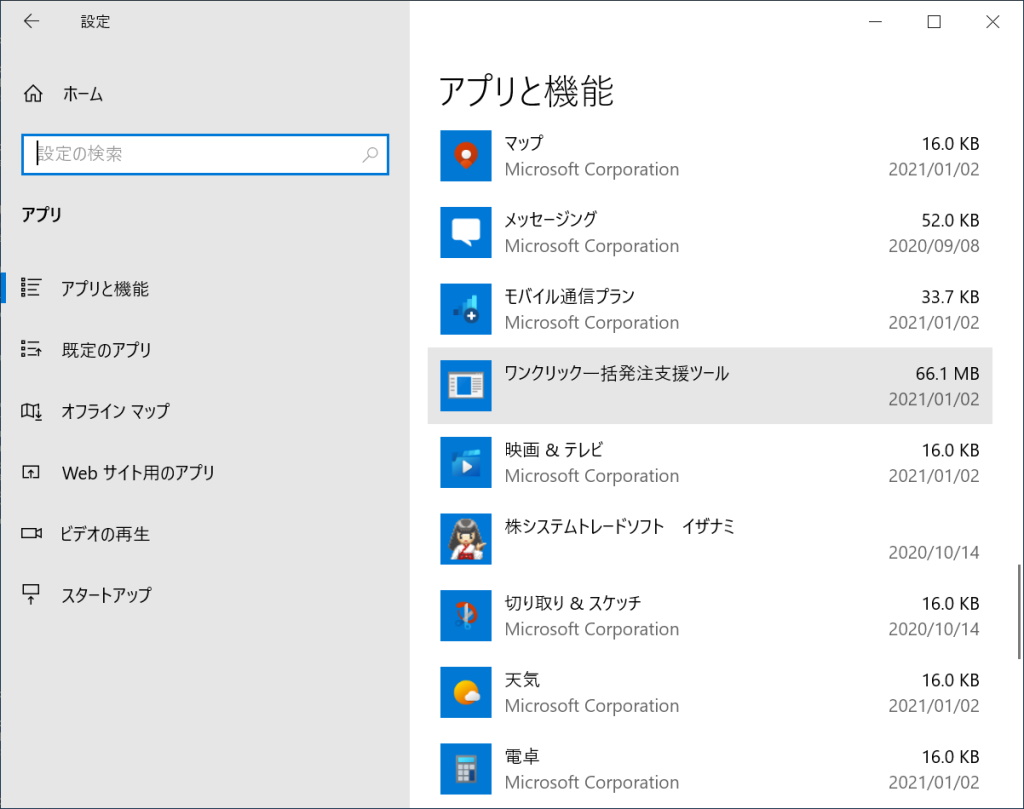The width and height of the screenshot is (1024, 809).
Task: Click the スタートアップ sidebar icon
Action: pos(31,594)
